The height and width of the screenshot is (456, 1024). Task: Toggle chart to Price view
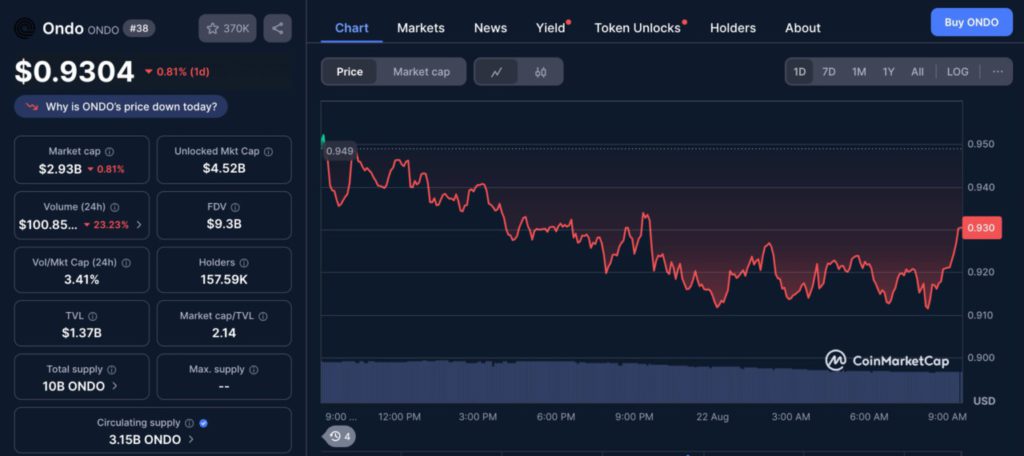point(350,72)
